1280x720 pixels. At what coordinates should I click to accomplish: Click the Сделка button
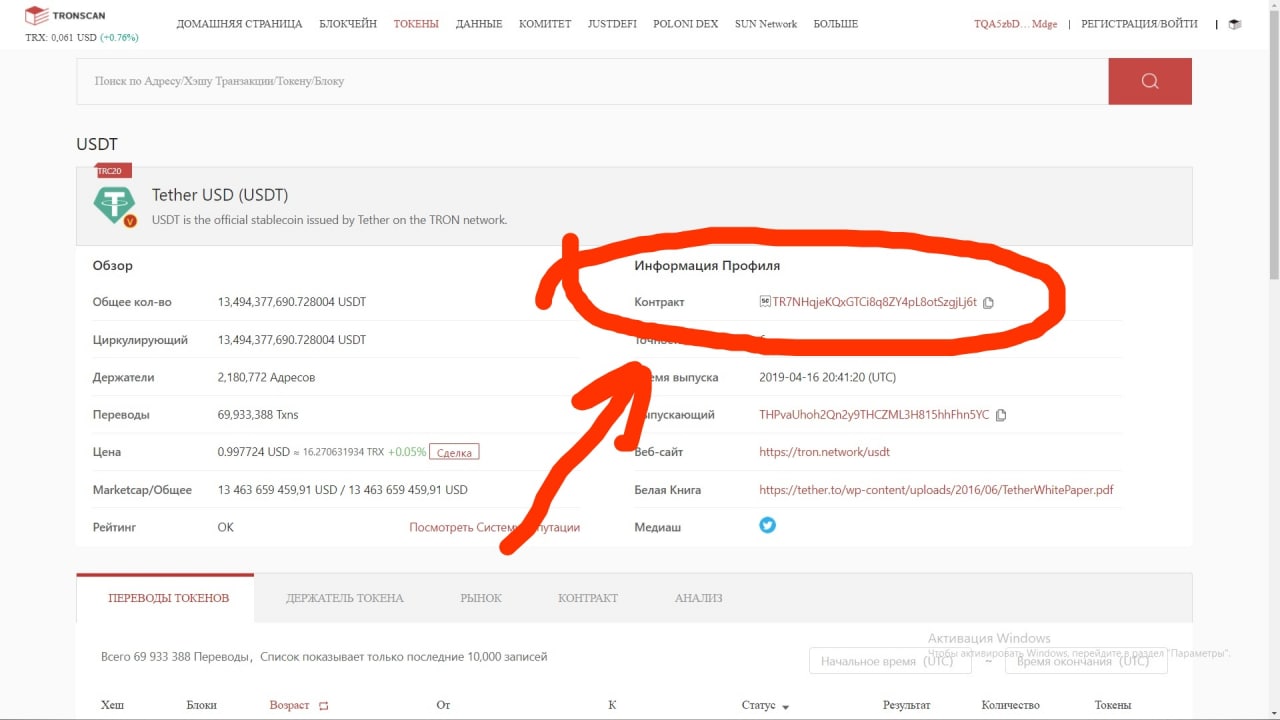coord(454,452)
